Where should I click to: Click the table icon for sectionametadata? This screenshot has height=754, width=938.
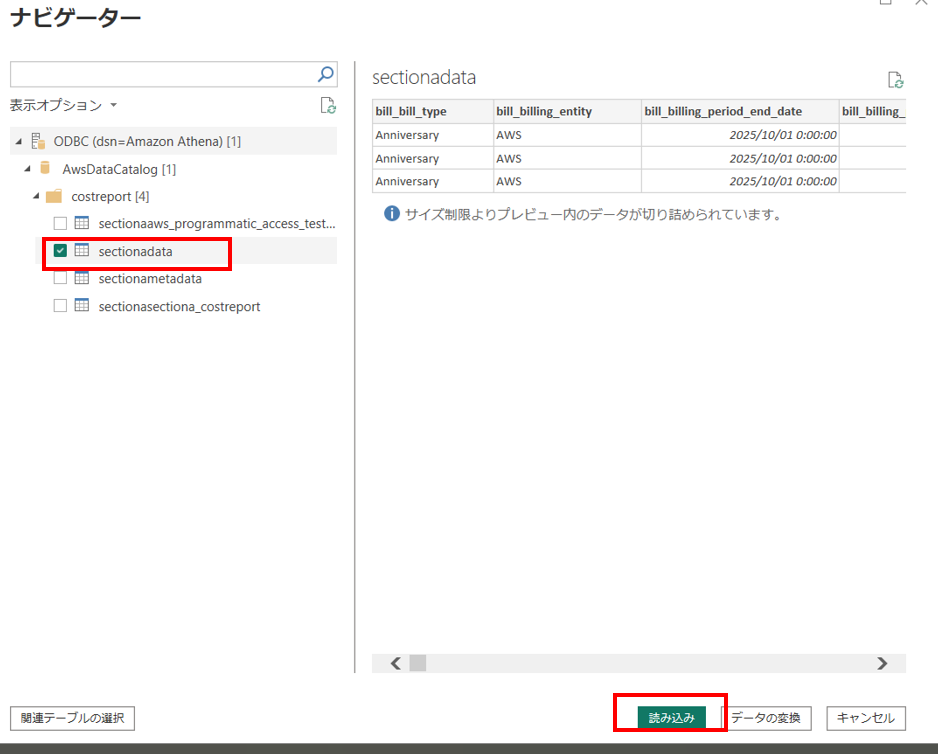click(82, 278)
